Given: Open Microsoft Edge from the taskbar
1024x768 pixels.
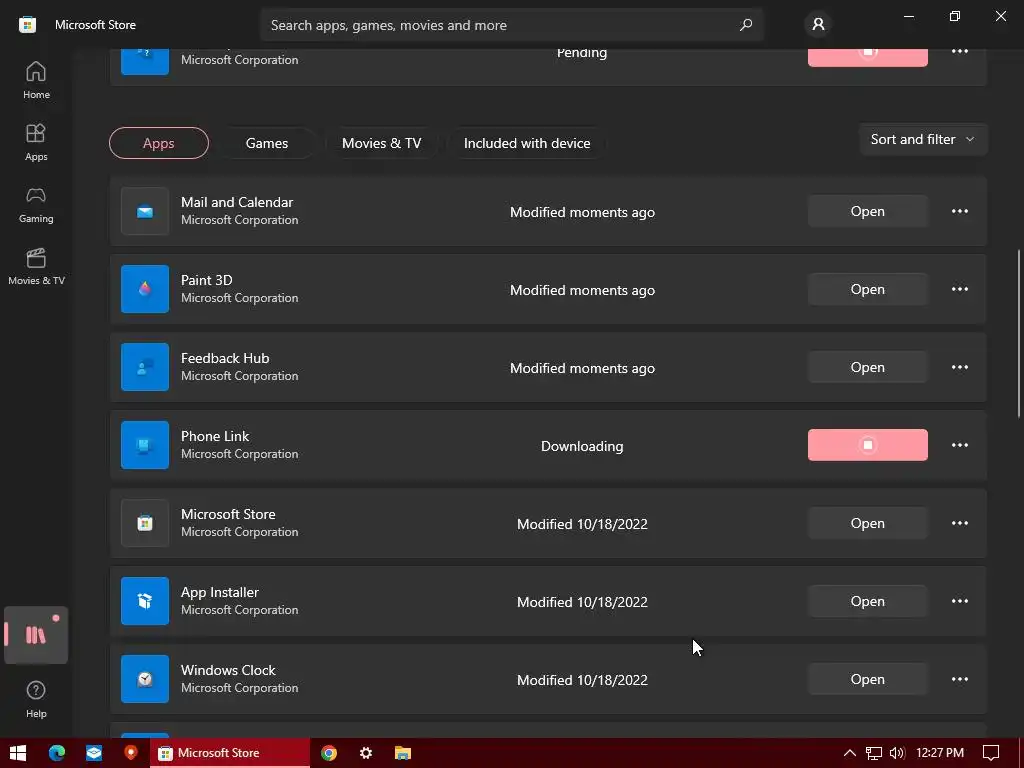Looking at the screenshot, I should [57, 753].
